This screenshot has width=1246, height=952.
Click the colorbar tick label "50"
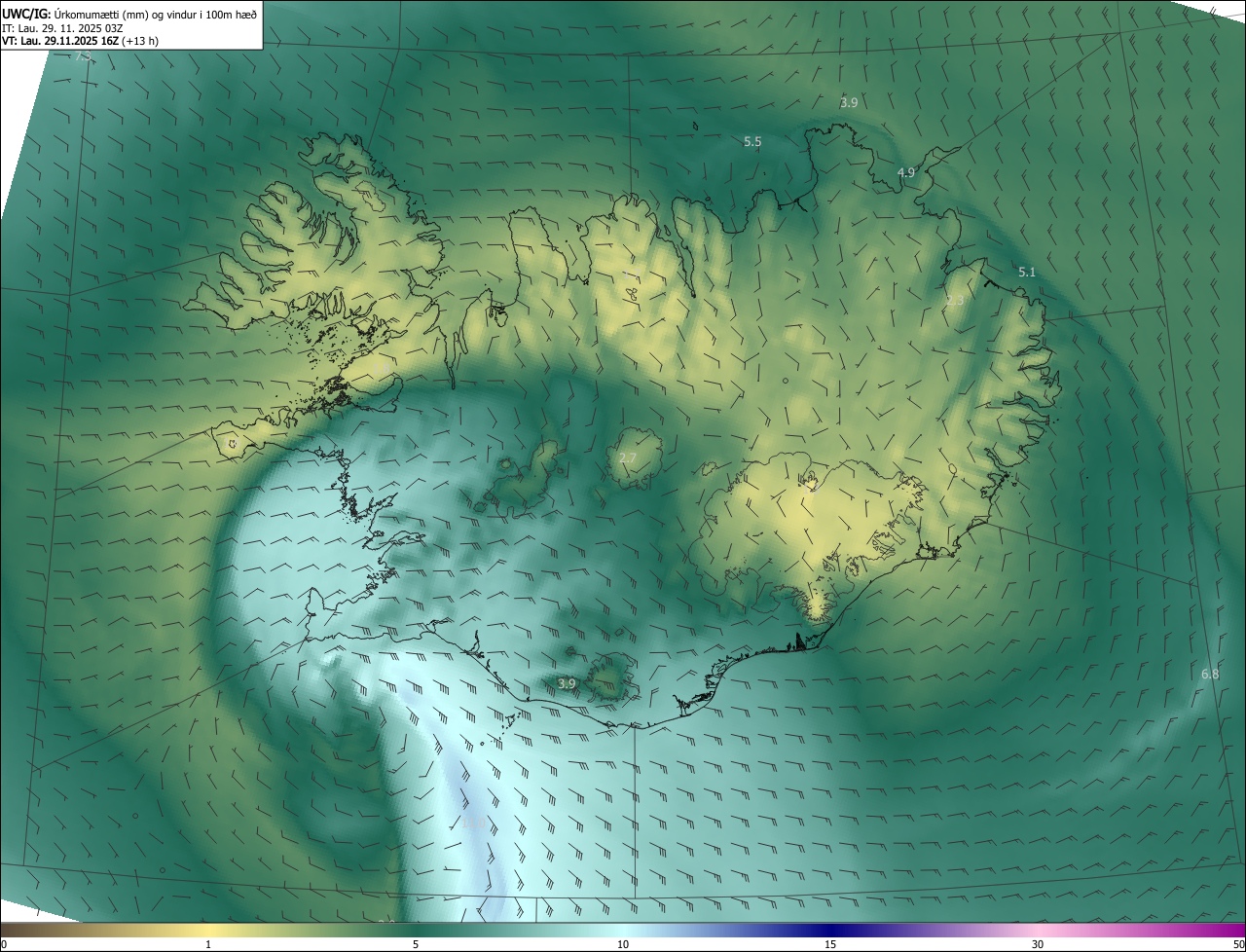(x=1238, y=944)
